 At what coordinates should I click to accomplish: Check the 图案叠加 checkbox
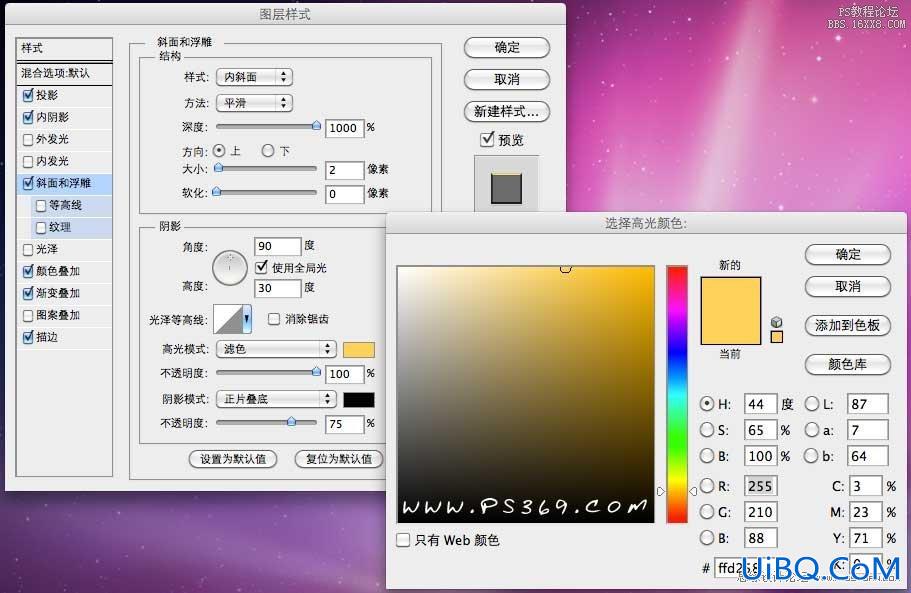click(28, 315)
